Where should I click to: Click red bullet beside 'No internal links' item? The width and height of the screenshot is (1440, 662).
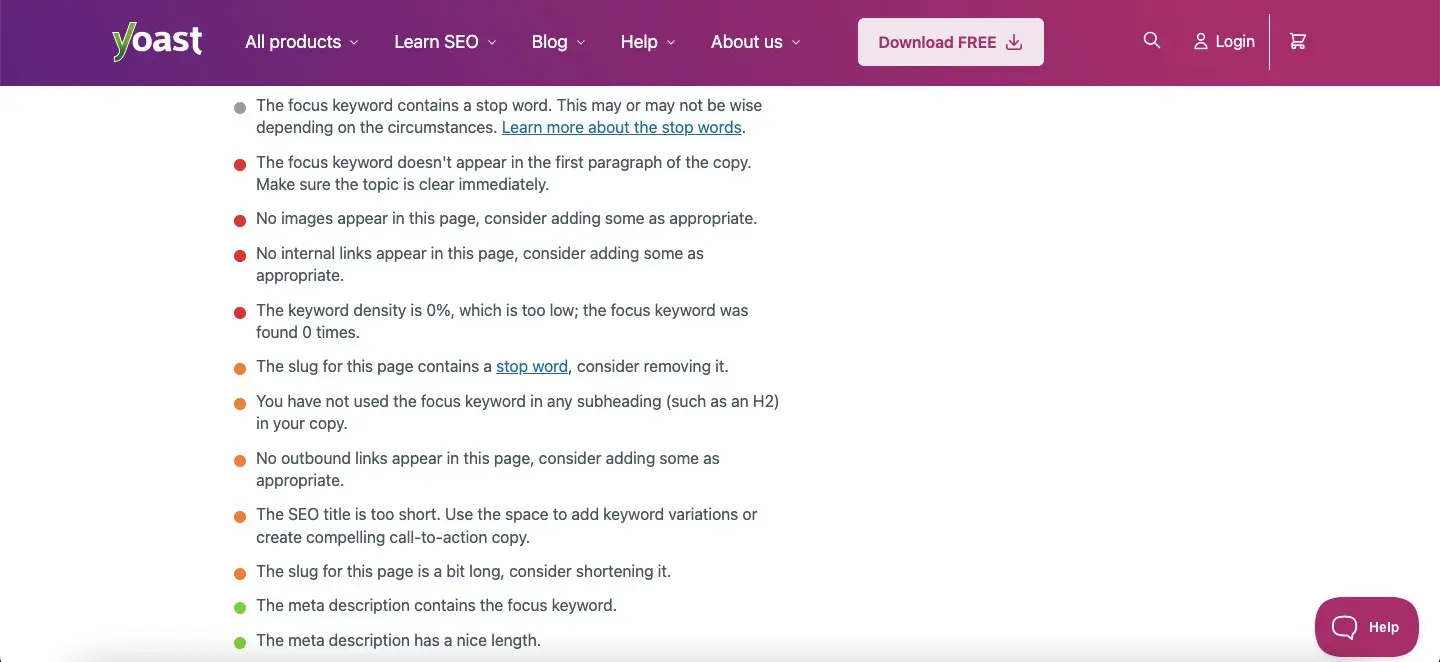(240, 256)
